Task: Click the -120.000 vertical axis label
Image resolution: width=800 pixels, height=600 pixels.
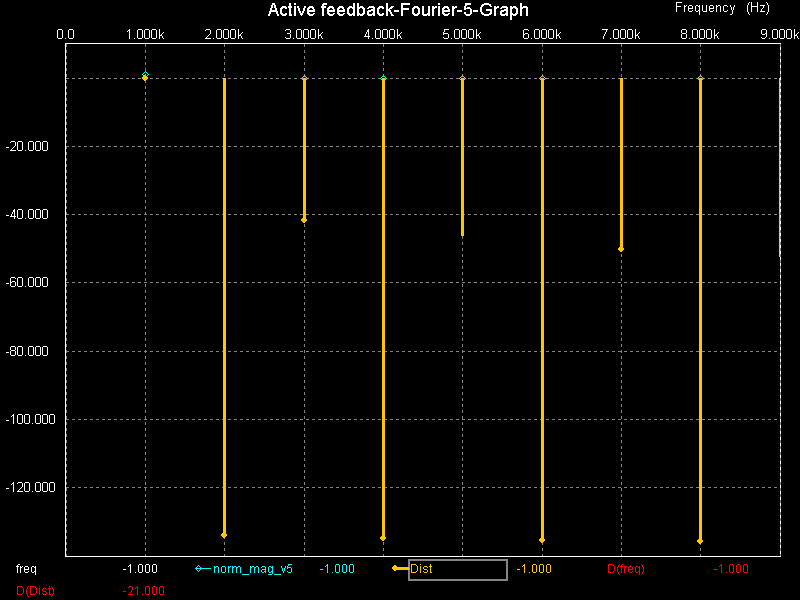Action: pos(30,487)
